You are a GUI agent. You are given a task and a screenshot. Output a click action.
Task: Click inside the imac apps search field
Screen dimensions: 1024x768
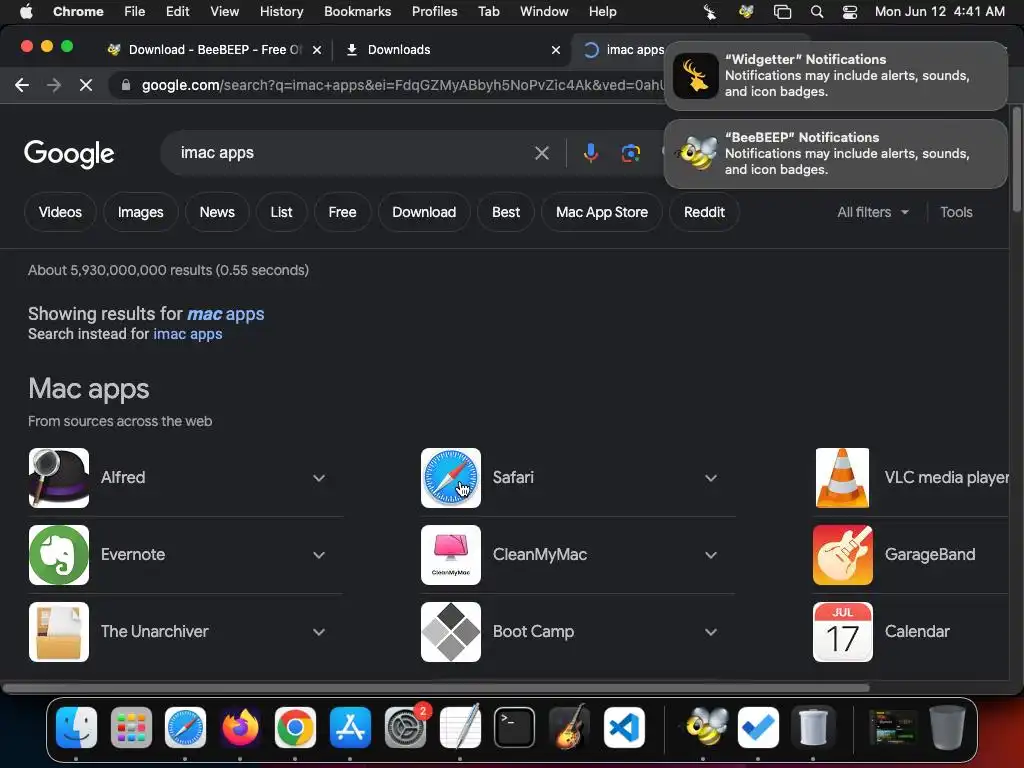pos(353,153)
